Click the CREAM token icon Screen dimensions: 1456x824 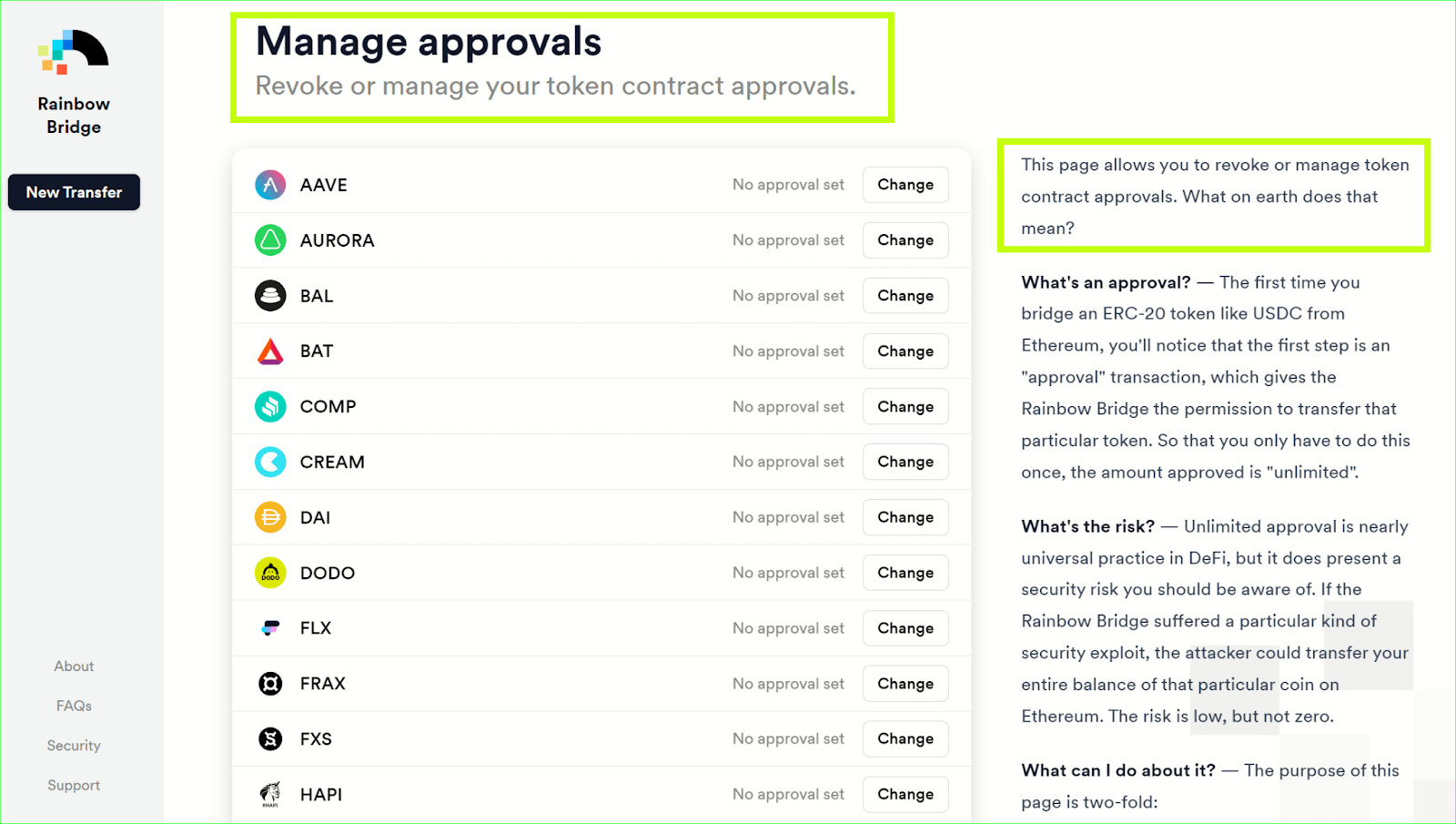click(x=270, y=463)
